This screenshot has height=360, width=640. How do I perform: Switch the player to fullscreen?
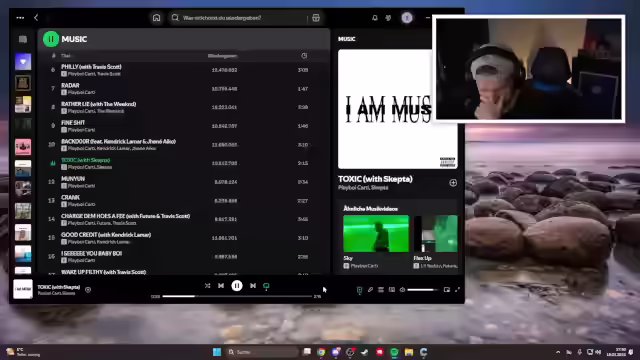[458, 290]
